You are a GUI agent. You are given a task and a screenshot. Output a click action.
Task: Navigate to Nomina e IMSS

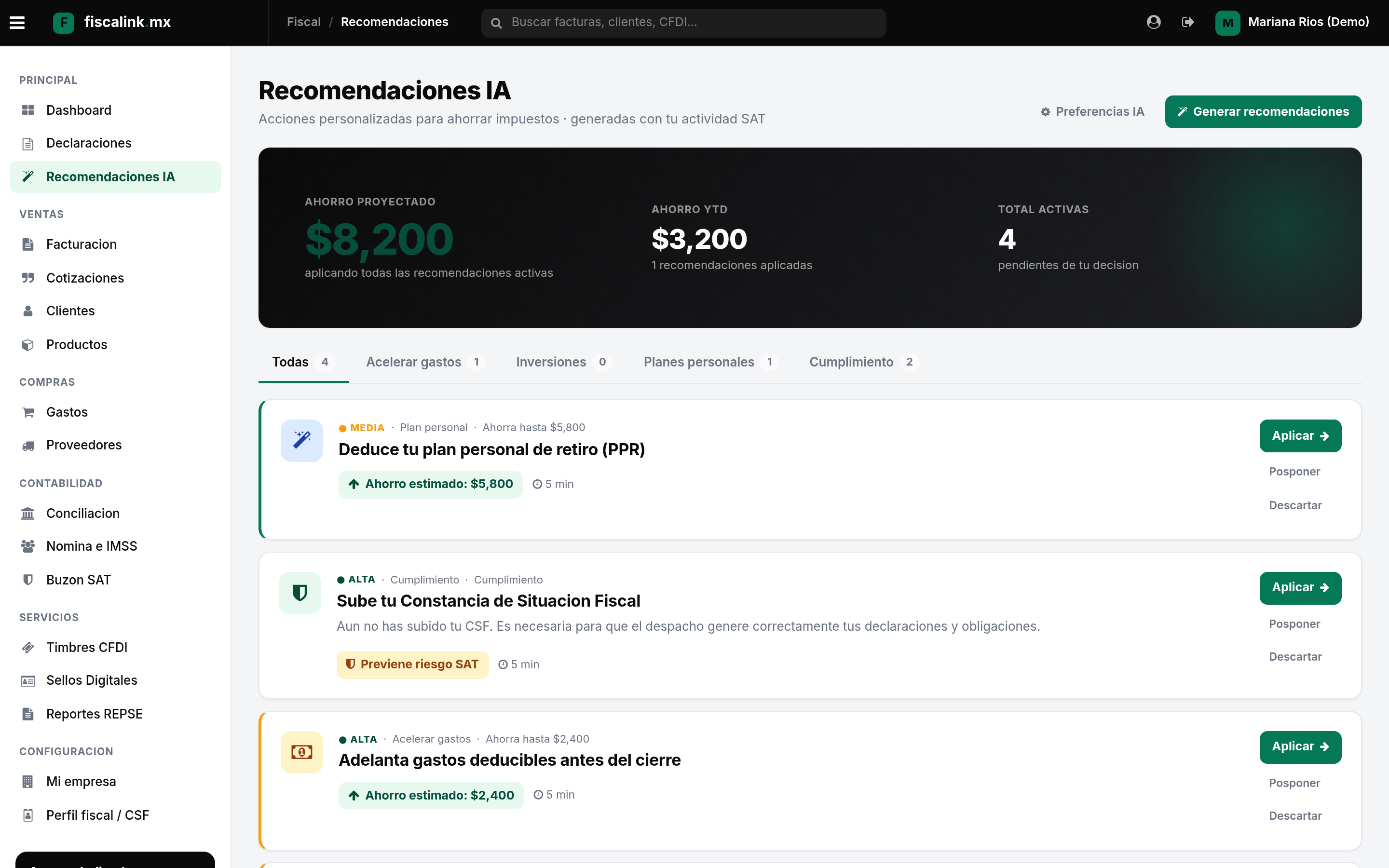(115, 546)
